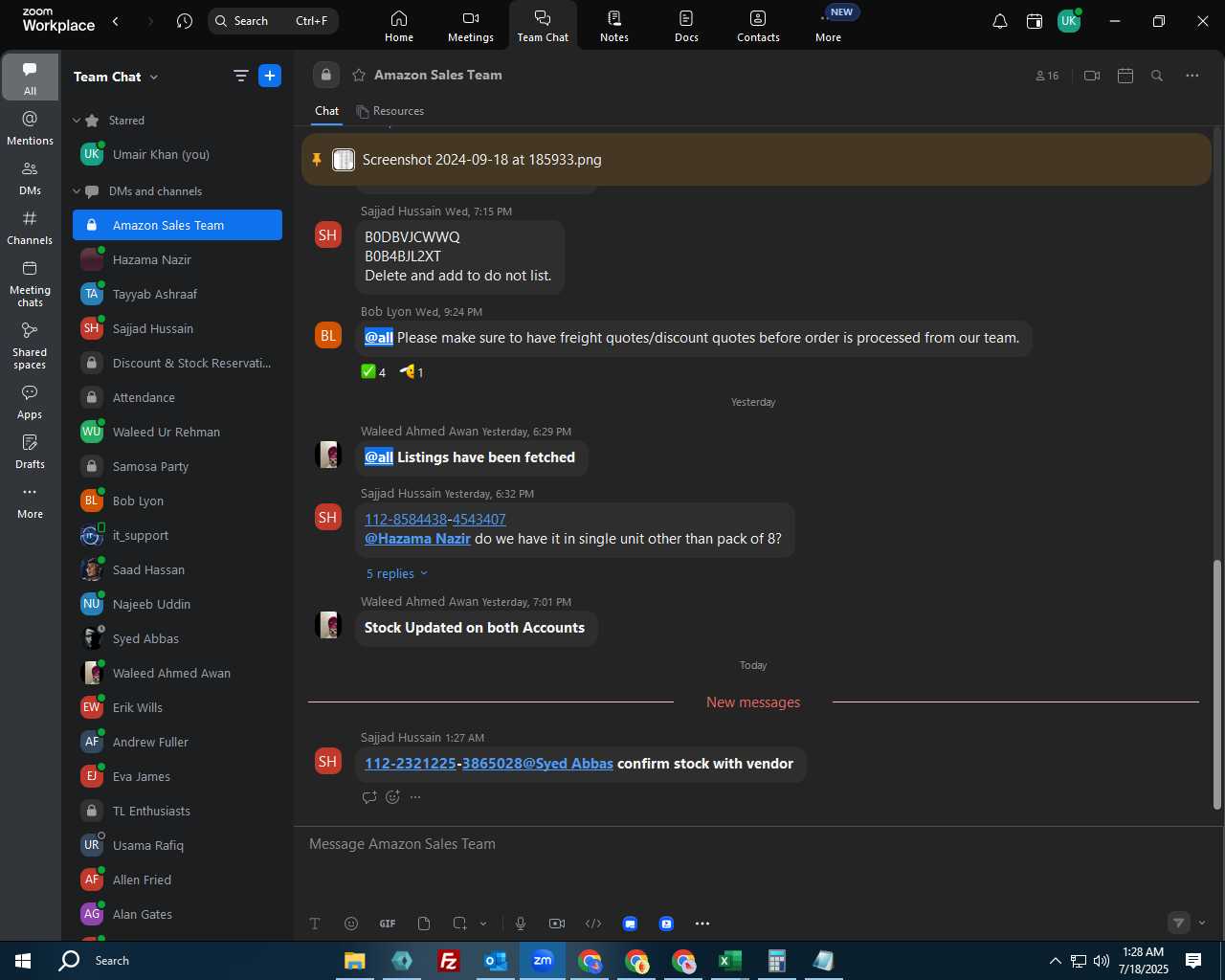
Task: Switch to the Home tab
Action: 399,26
